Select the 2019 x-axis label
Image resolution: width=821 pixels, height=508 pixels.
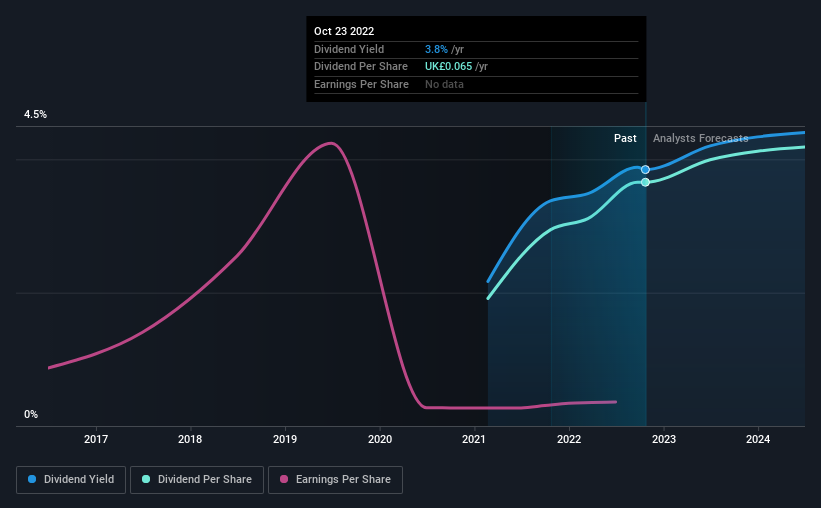[x=285, y=439]
